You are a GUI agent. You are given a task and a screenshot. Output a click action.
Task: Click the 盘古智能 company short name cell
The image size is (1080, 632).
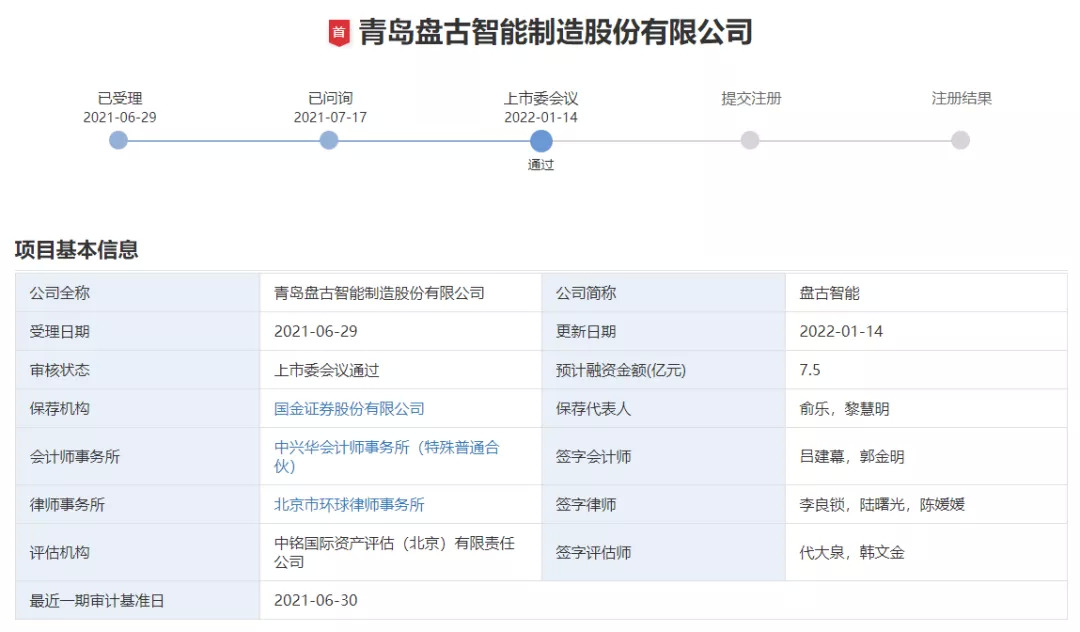click(x=829, y=293)
